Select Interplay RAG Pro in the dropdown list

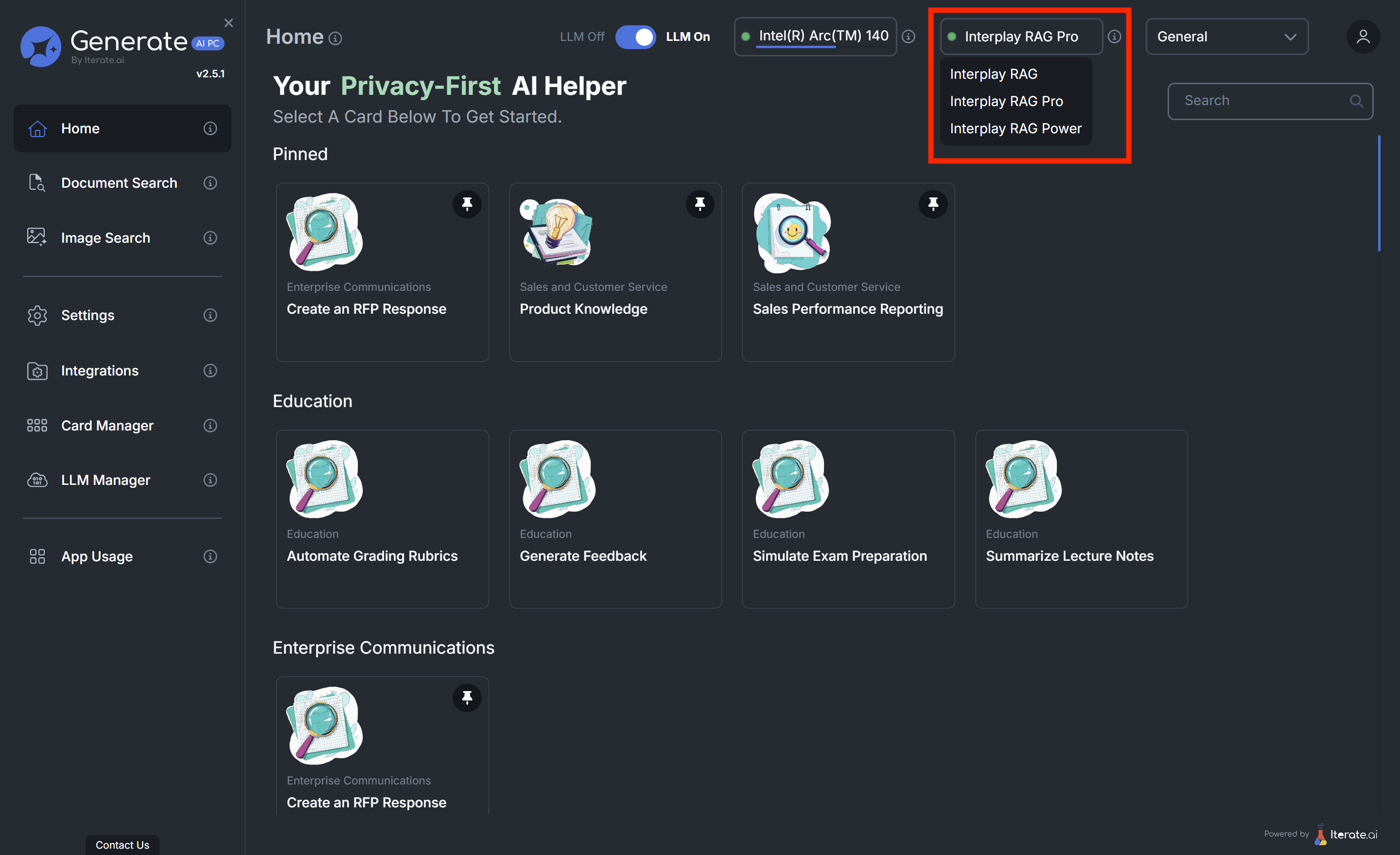(x=1006, y=101)
